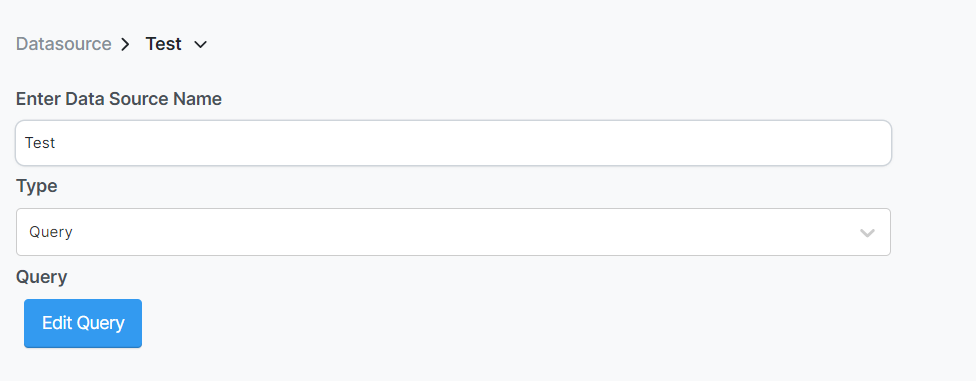Click the Type field label
Image resolution: width=976 pixels, height=381 pixels.
pos(37,186)
